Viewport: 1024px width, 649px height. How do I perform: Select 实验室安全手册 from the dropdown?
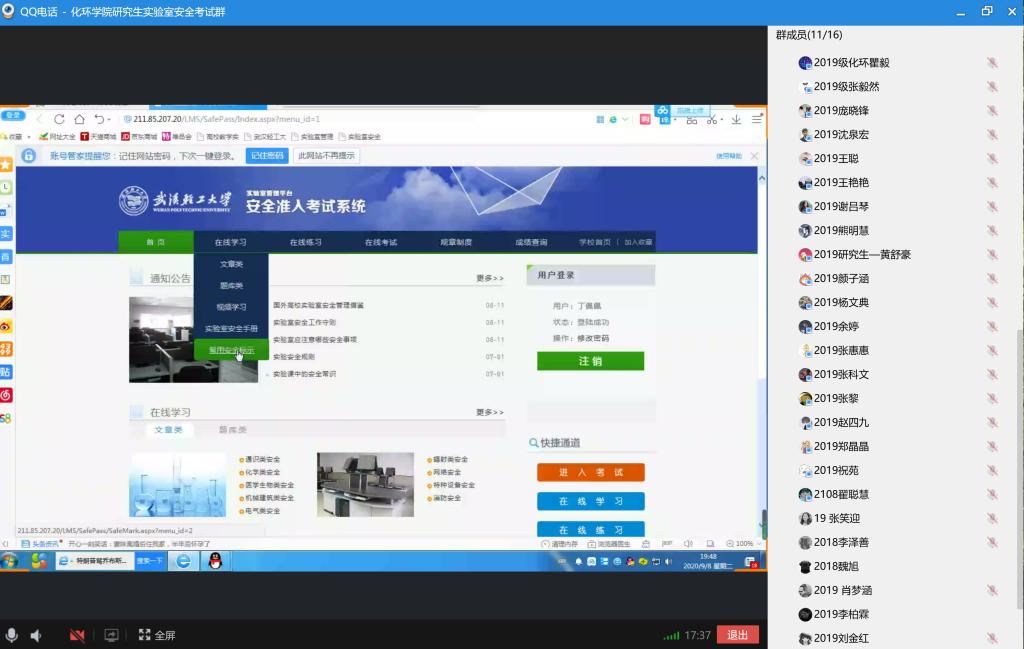(x=231, y=328)
